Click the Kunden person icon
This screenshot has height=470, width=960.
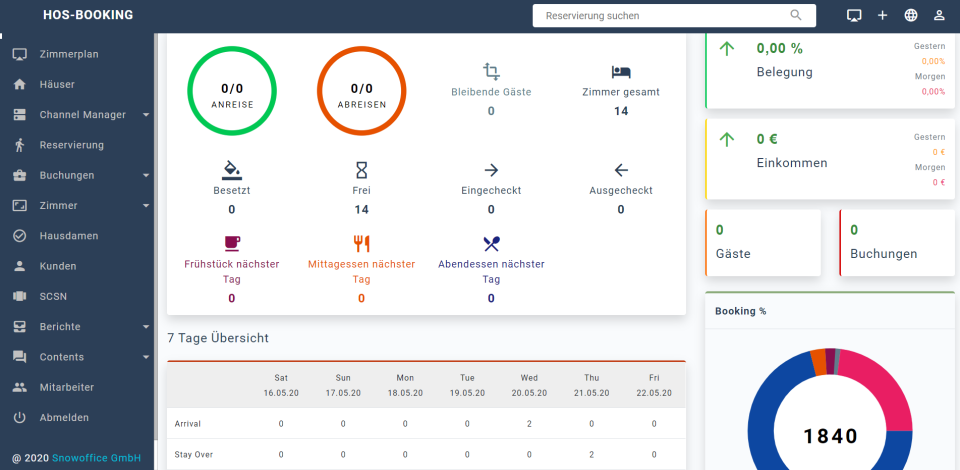(x=20, y=266)
